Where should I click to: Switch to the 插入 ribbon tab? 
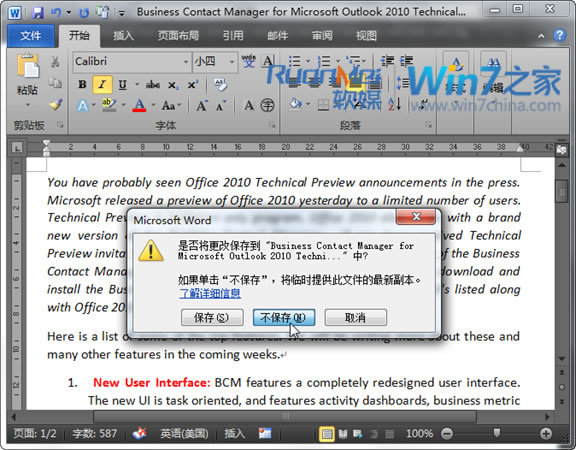(123, 36)
